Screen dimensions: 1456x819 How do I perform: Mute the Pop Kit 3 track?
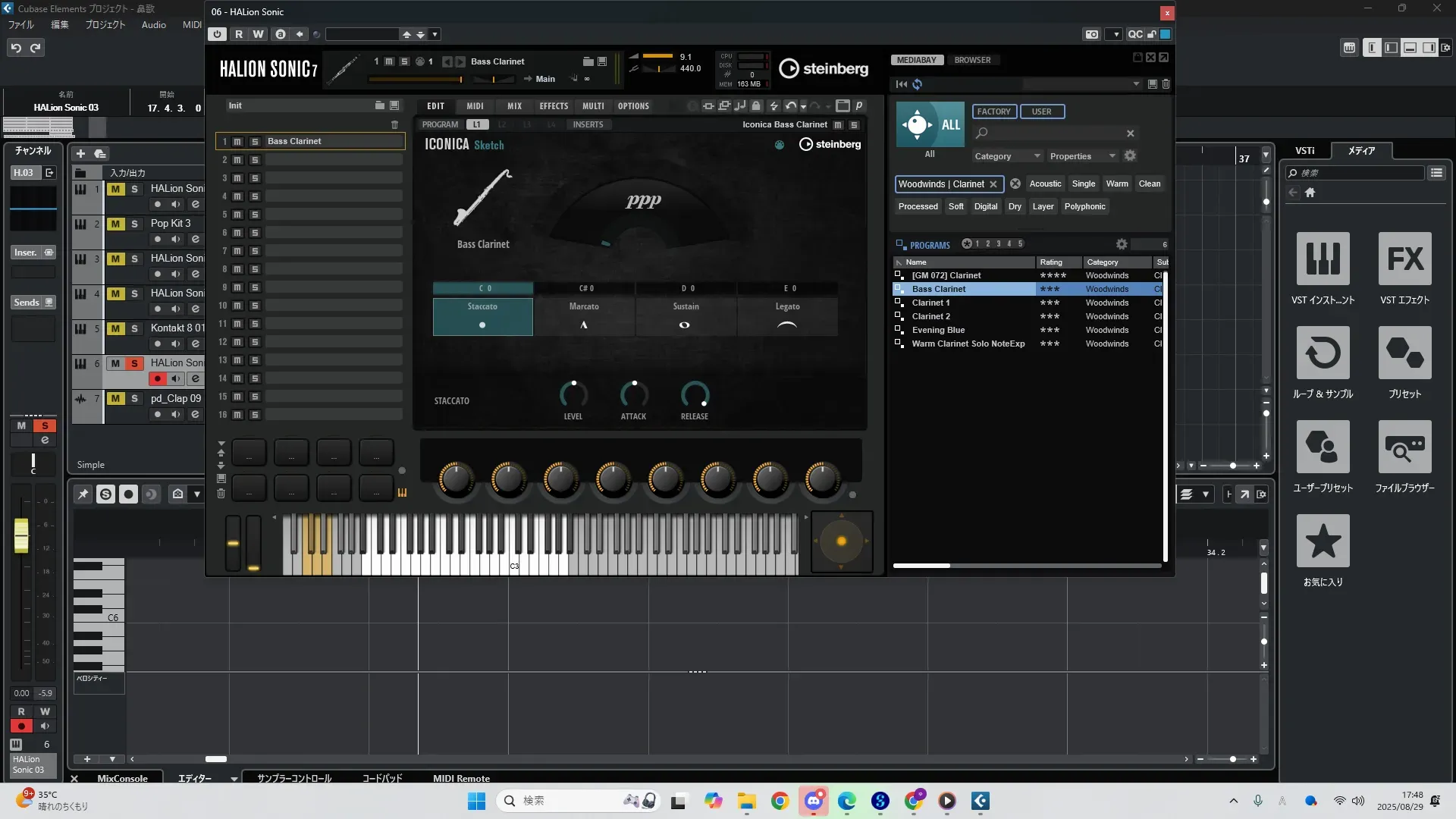115,224
